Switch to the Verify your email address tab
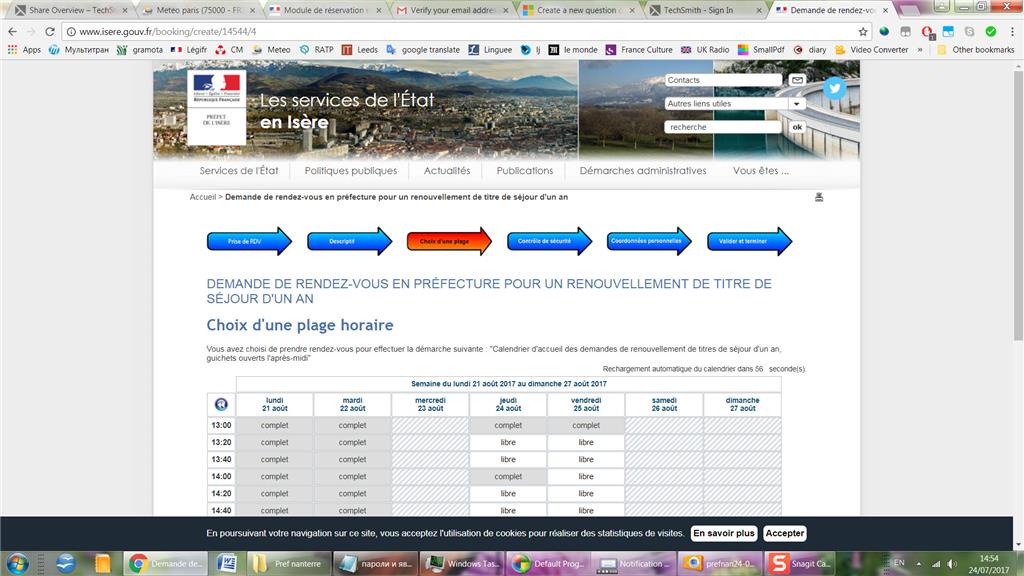The height and width of the screenshot is (576, 1024). (451, 10)
